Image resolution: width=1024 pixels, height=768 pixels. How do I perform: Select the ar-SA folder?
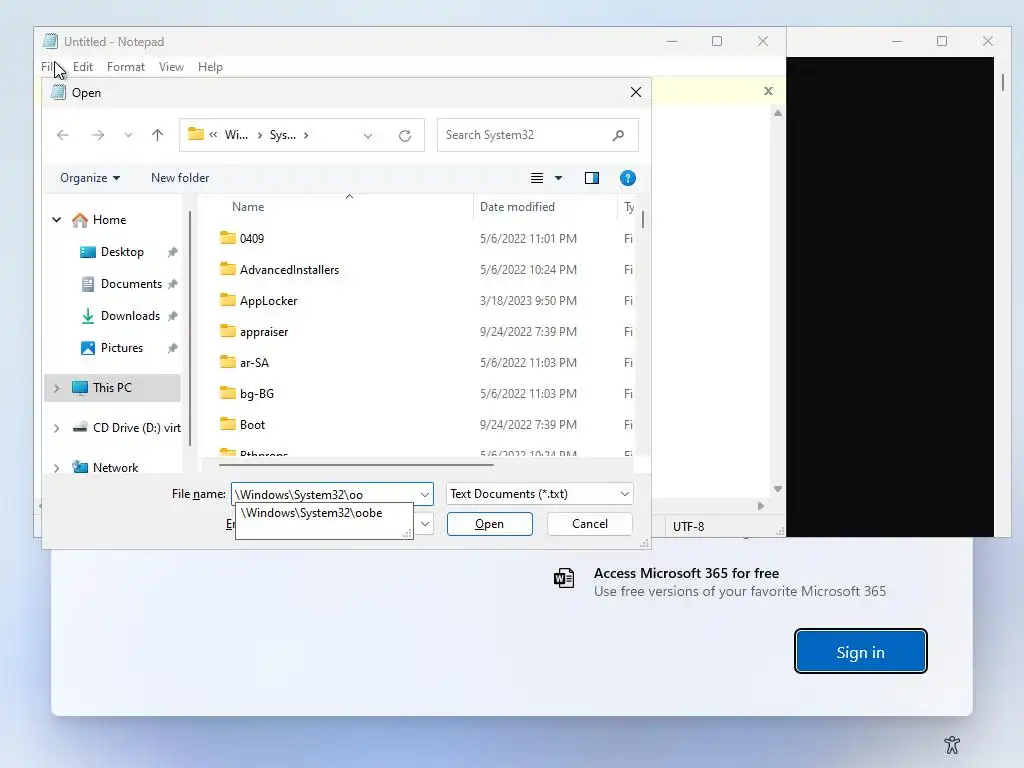point(254,362)
